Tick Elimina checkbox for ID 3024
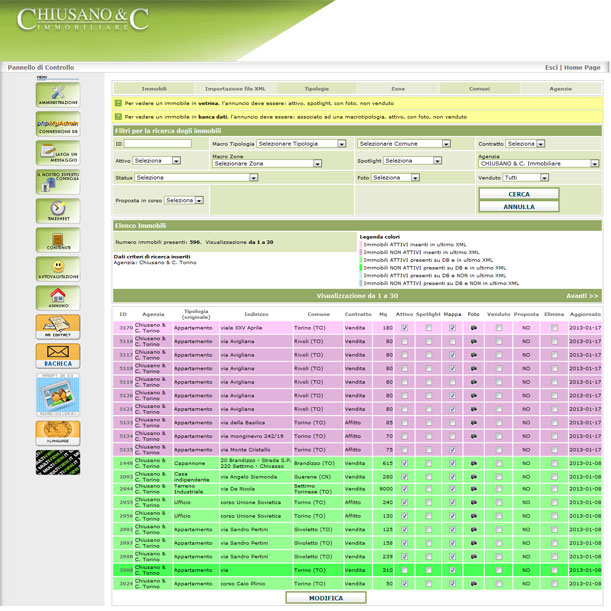Image resolution: width=611 pixels, height=611 pixels. 554,584
